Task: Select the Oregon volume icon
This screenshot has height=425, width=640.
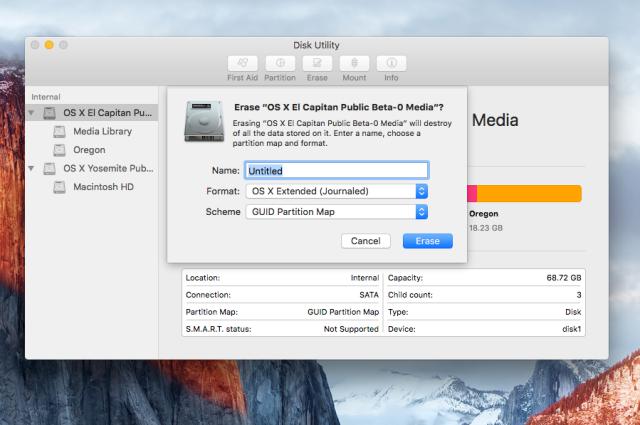Action: click(59, 150)
